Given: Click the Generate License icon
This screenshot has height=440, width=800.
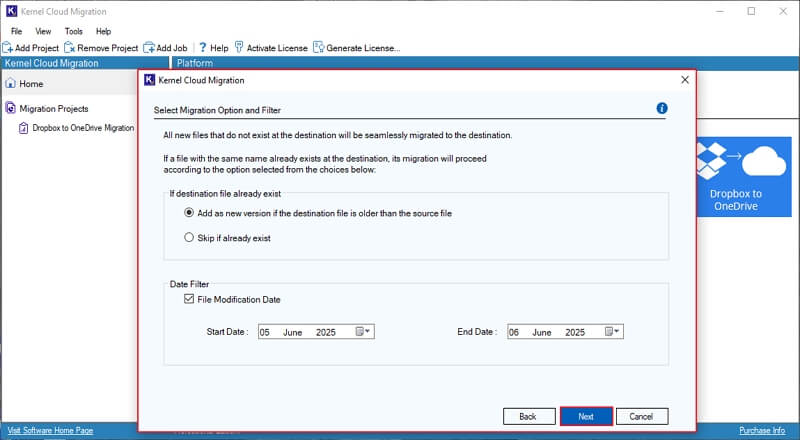Looking at the screenshot, I should click(318, 47).
